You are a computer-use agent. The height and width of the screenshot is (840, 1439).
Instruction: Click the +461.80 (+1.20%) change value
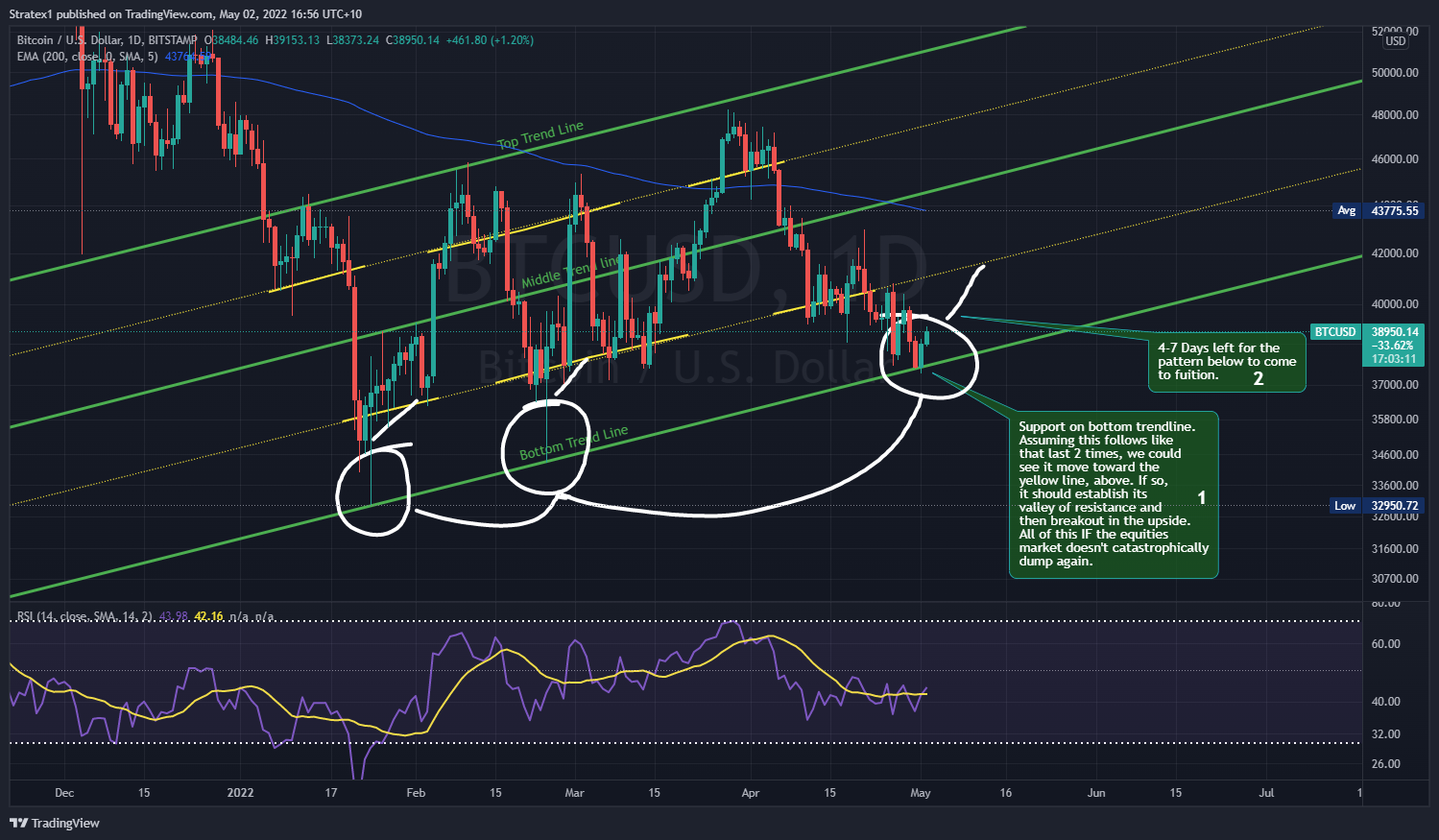(x=490, y=40)
